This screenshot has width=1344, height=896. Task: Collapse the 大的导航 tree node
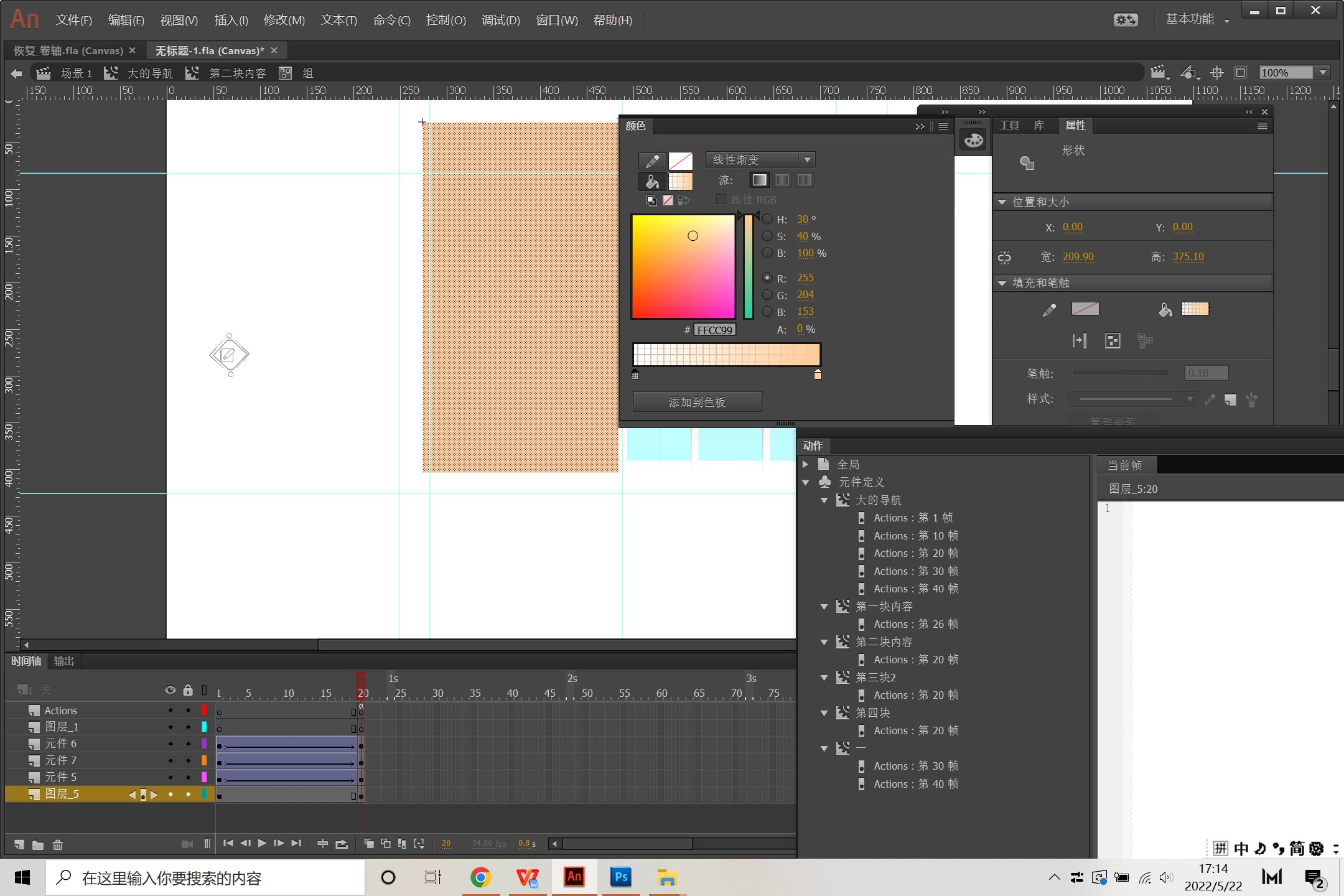pyautogui.click(x=824, y=500)
